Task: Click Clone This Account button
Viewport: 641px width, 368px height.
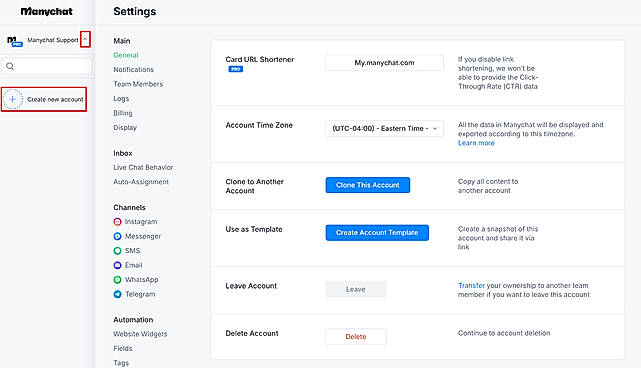Action: tap(368, 185)
